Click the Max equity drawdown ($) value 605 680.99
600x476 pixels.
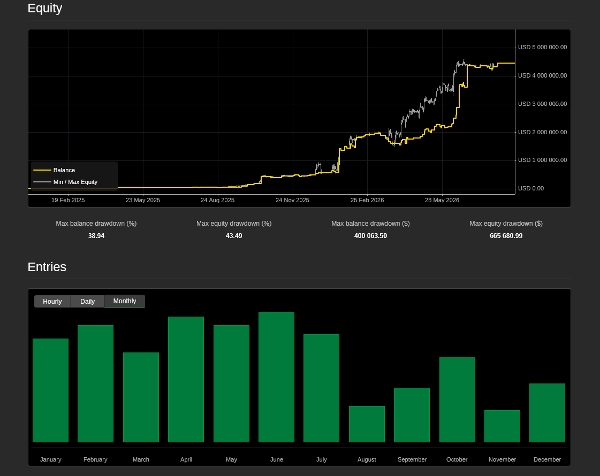click(506, 236)
